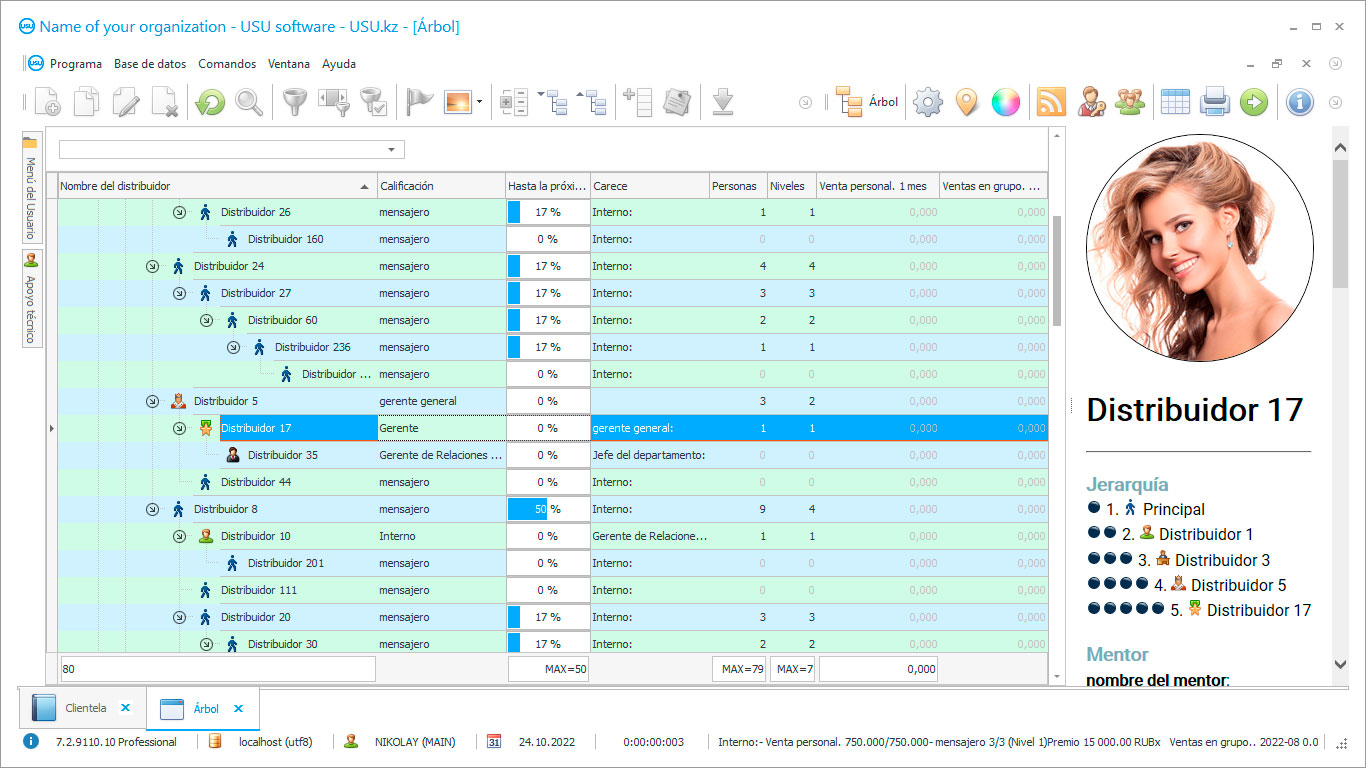
Task: Collapse the Distribuidor 10 tree node
Action: click(x=179, y=536)
